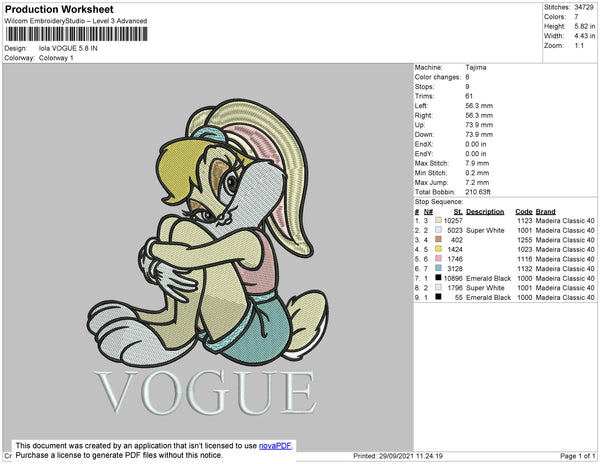Select Up value 73.9 mm

[x=479, y=125]
